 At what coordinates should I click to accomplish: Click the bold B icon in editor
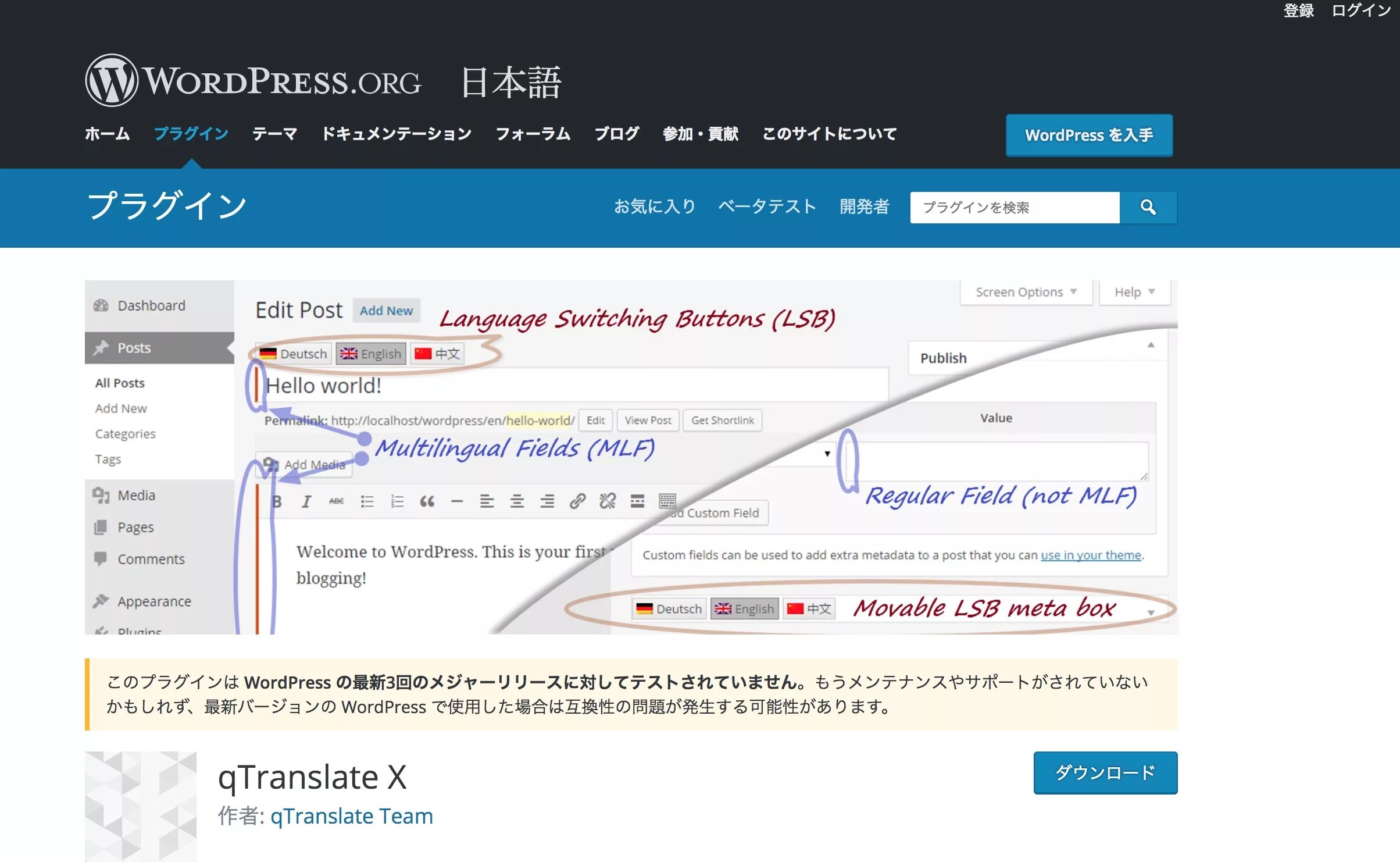(x=277, y=501)
